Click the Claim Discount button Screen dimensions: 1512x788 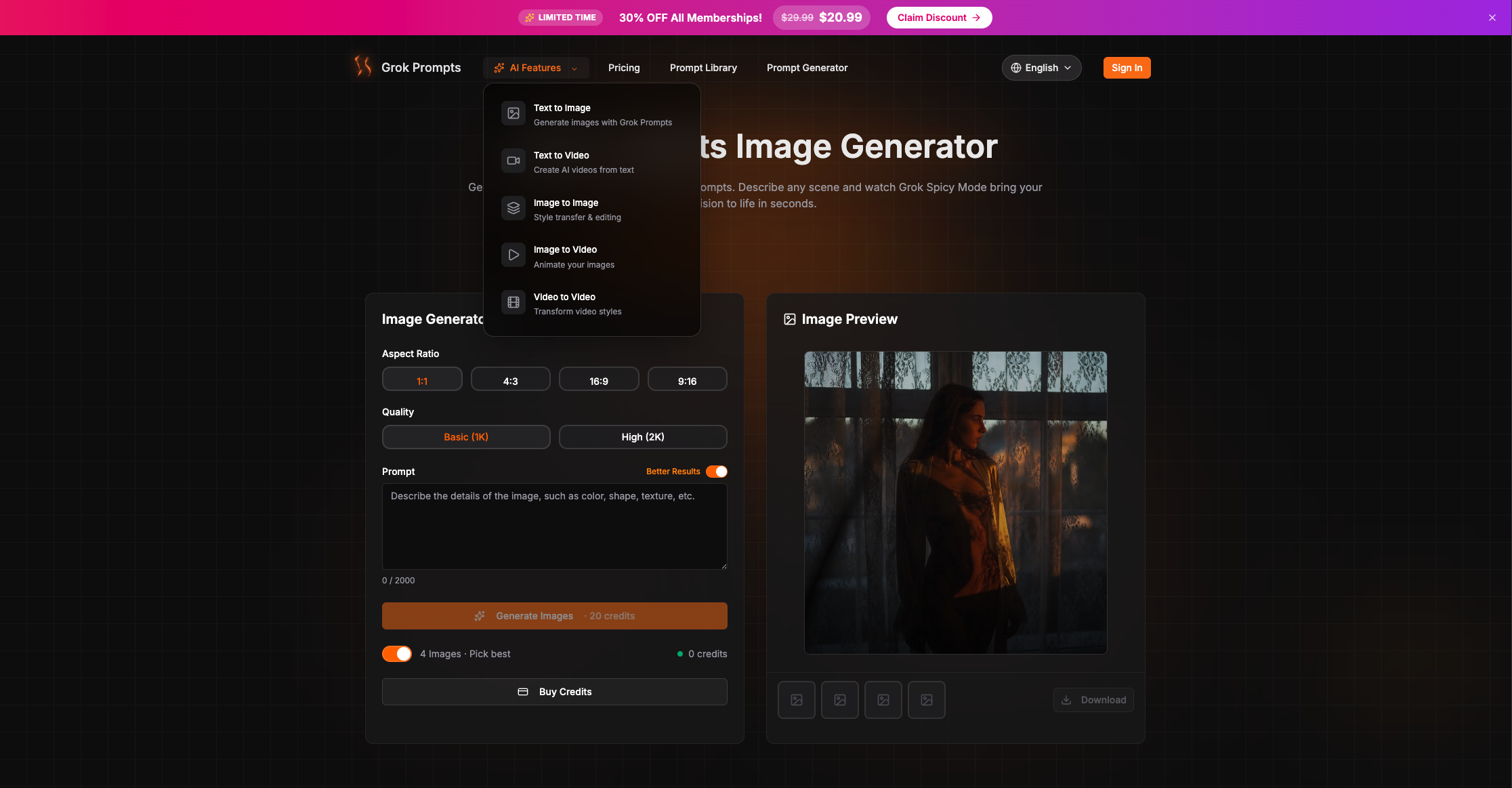(939, 18)
